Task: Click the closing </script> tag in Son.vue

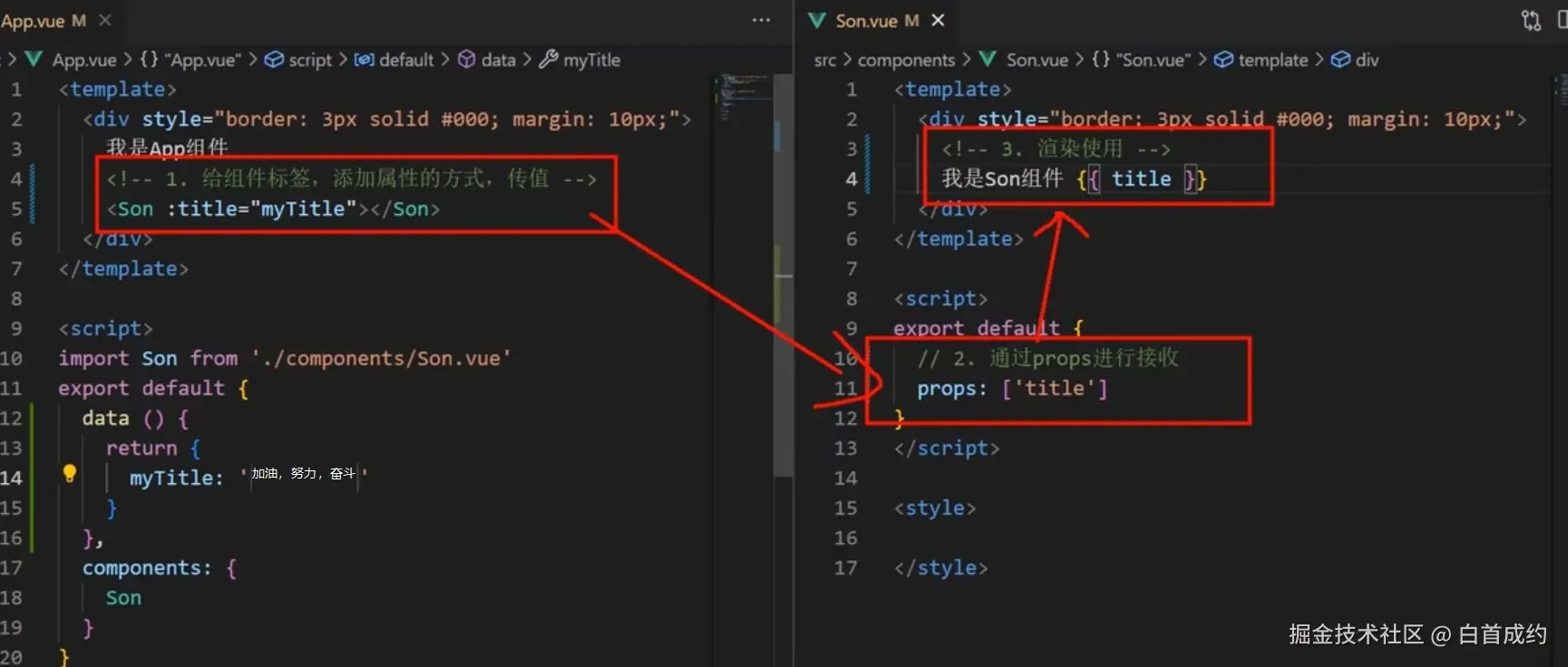Action: coord(947,448)
